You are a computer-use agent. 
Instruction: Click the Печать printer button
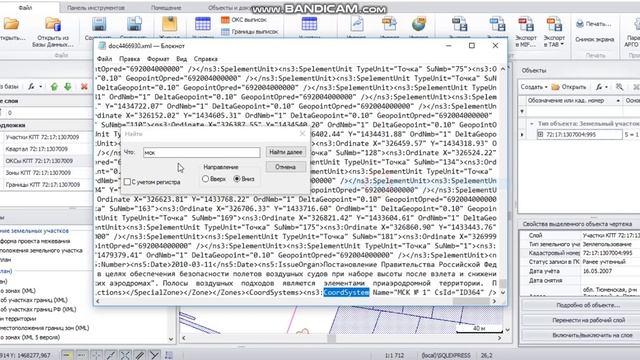click(x=593, y=24)
